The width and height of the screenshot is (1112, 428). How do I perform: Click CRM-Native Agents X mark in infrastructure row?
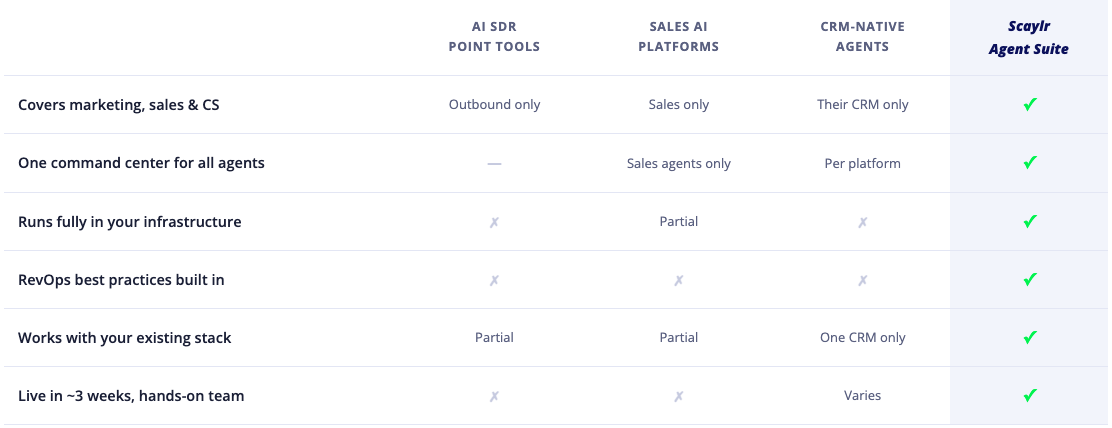(x=862, y=223)
